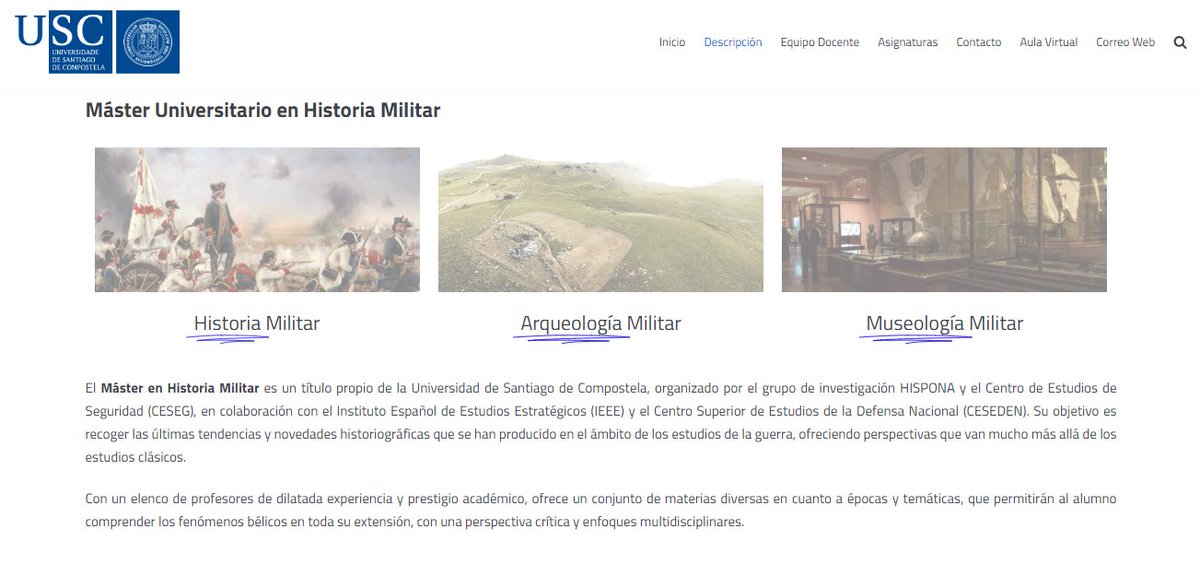Click the phrase enfoques multidisciplinares
This screenshot has height=564, width=1200.
click(x=662, y=522)
